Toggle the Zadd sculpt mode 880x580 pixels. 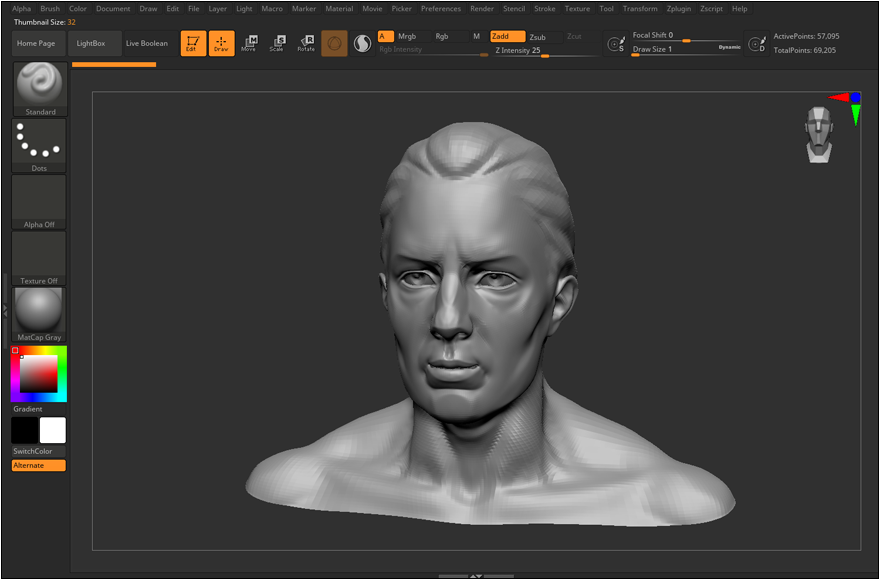[506, 37]
